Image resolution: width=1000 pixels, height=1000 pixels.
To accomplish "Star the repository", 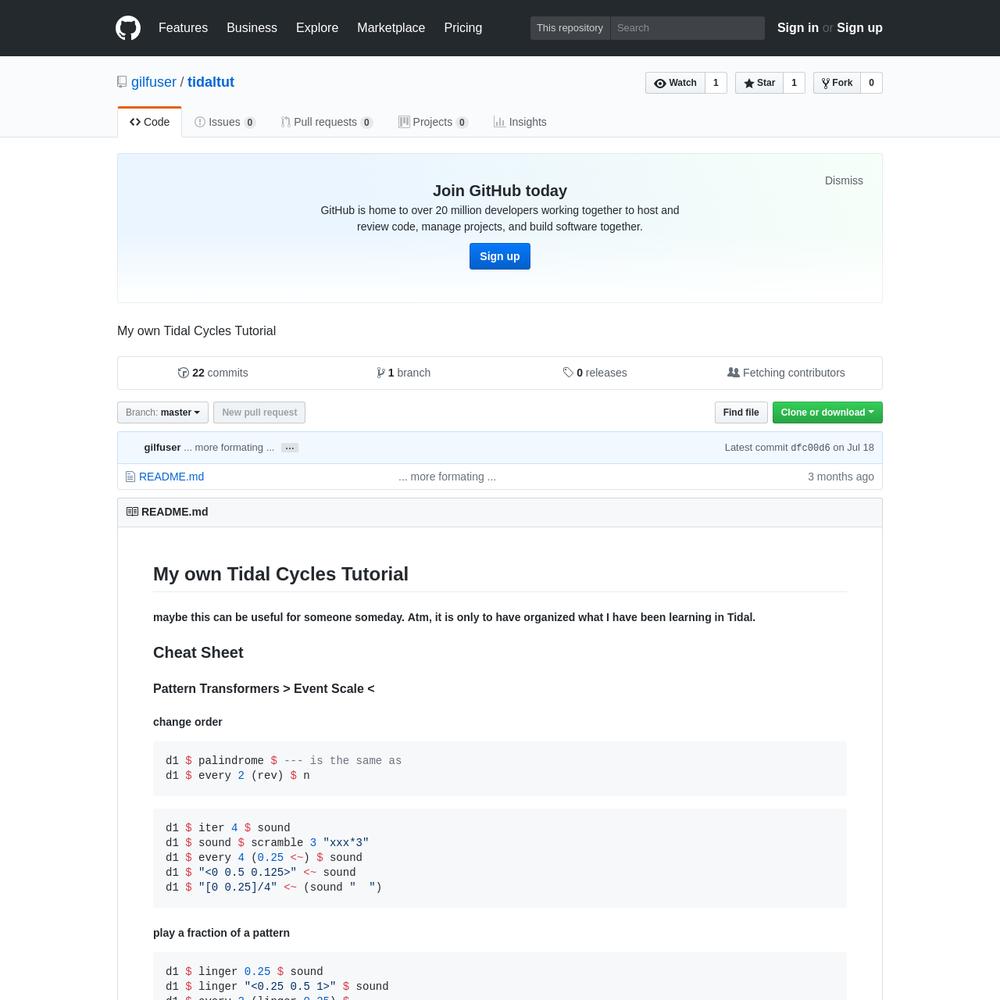I will pos(759,83).
